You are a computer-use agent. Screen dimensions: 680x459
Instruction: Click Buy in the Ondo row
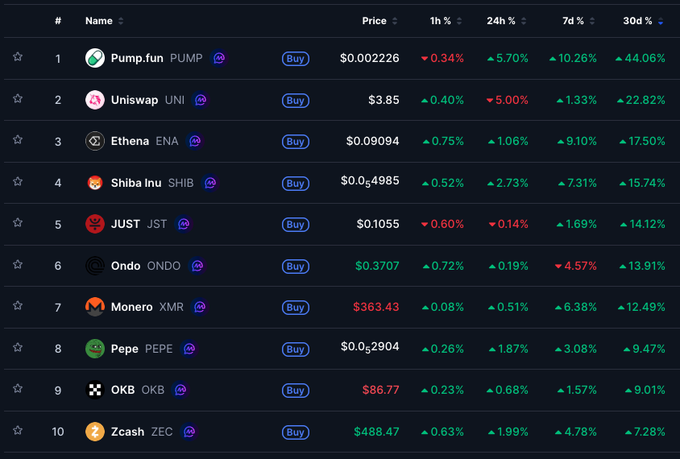pos(295,266)
